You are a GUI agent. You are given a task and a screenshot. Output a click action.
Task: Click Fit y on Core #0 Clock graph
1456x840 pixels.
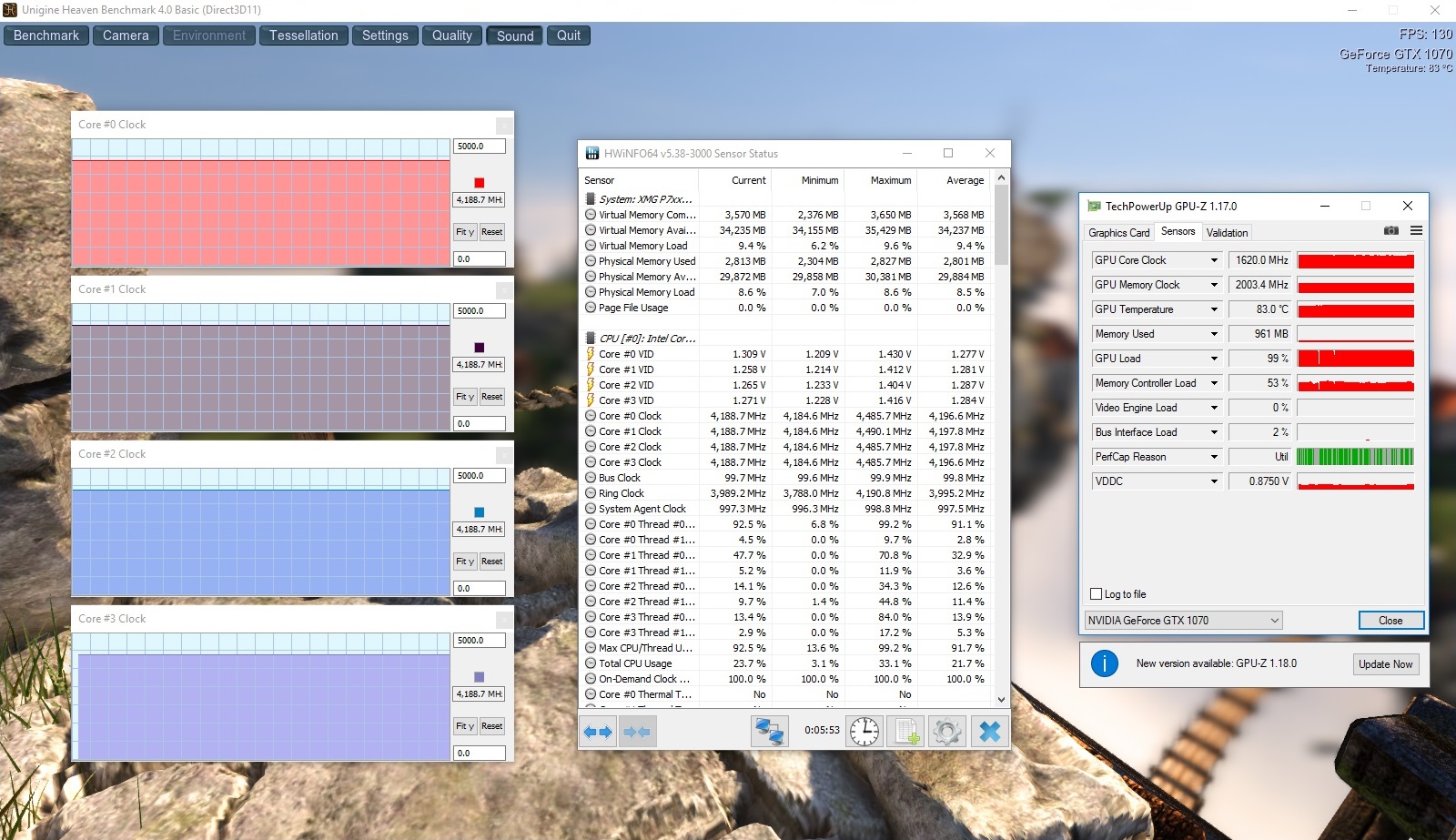click(464, 232)
